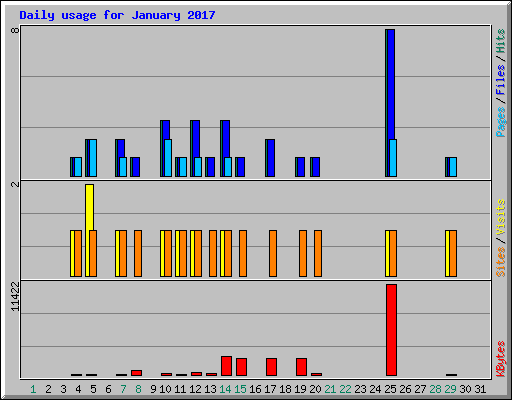The height and width of the screenshot is (400, 512).
Task: Click the day label "24" on the axis
Action: click(375, 389)
